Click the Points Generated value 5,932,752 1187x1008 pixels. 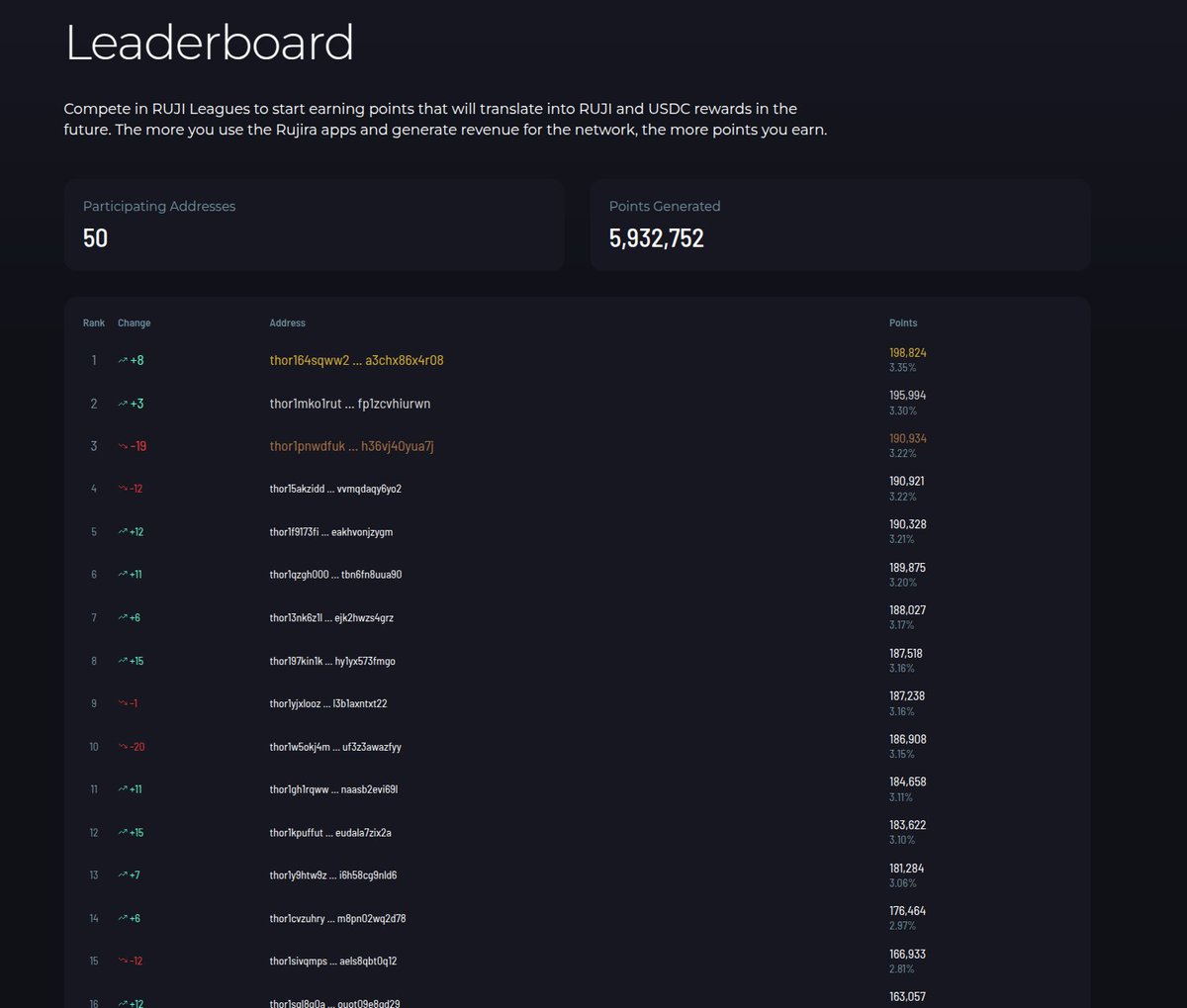click(657, 238)
